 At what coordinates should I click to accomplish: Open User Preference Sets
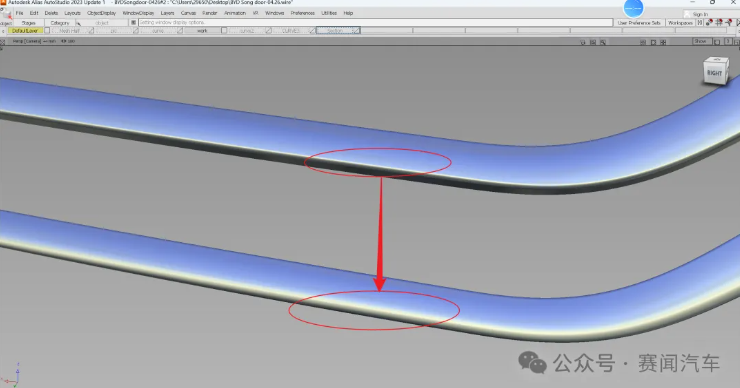[639, 23]
